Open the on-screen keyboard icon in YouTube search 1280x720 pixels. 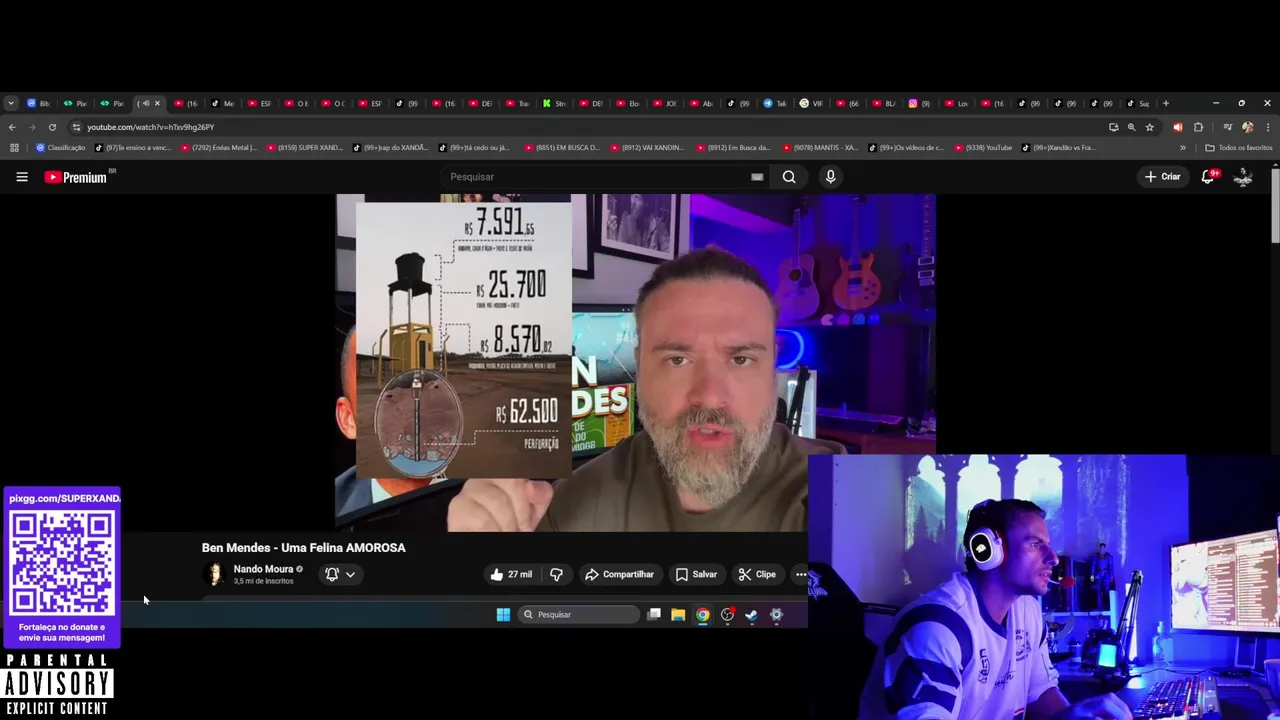pos(757,177)
